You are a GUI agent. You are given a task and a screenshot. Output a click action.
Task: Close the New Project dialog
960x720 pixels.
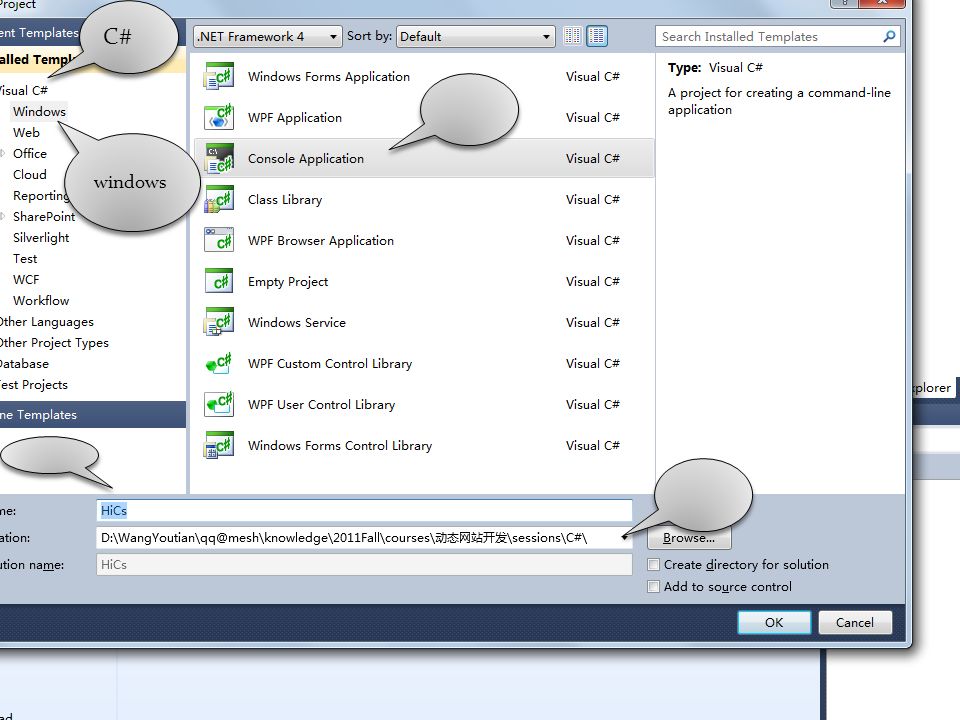882,2
